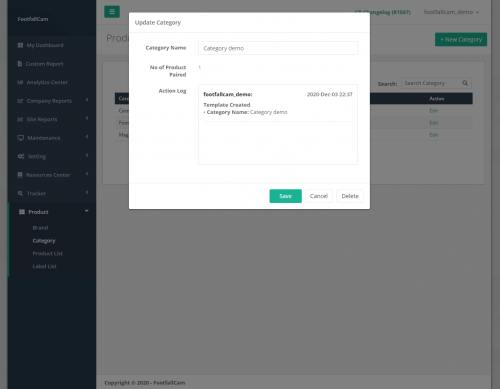Delete this category
Screen dimensions: 500x389
[350, 196]
